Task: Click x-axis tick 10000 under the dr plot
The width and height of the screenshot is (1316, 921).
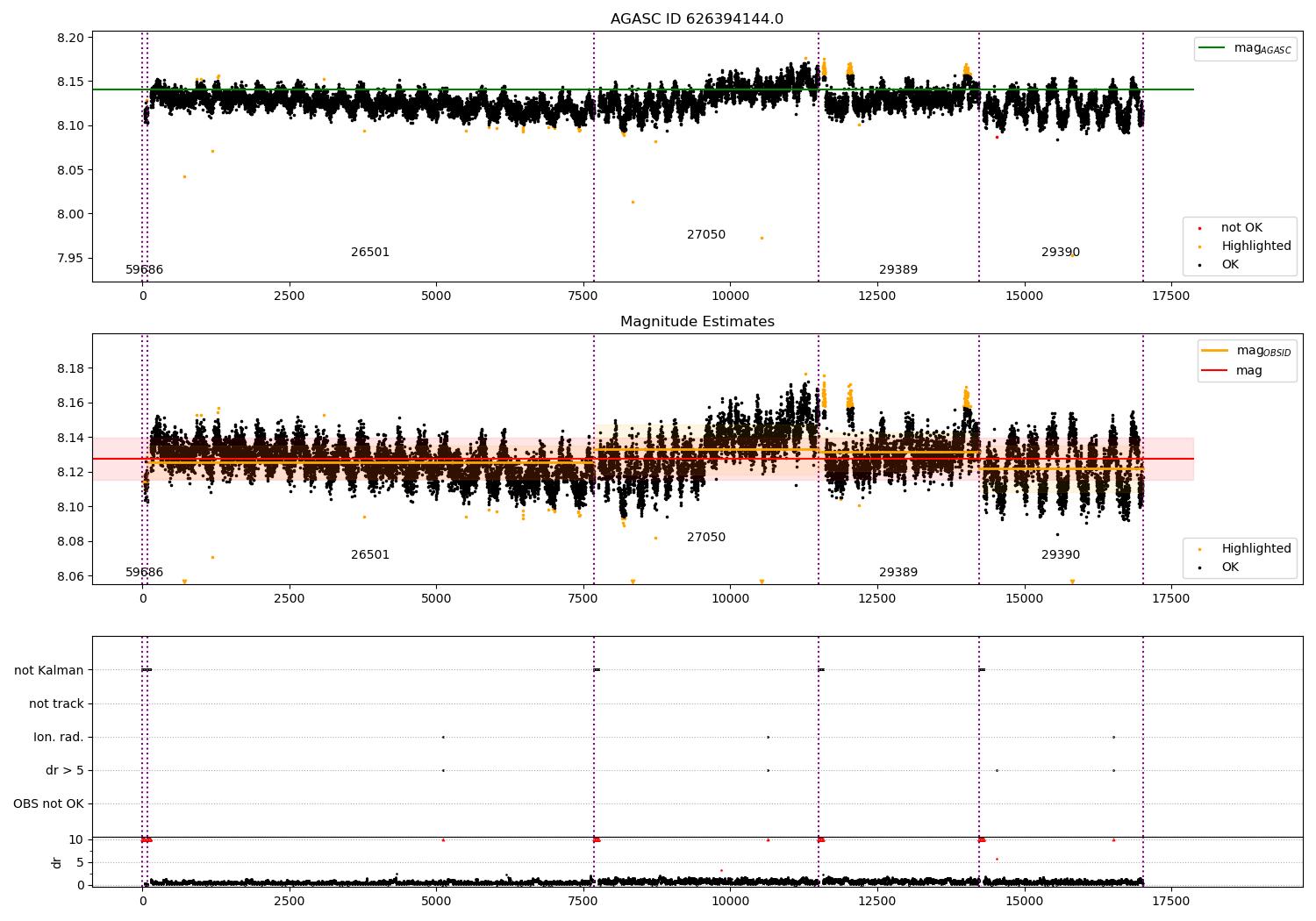Action: click(x=730, y=901)
